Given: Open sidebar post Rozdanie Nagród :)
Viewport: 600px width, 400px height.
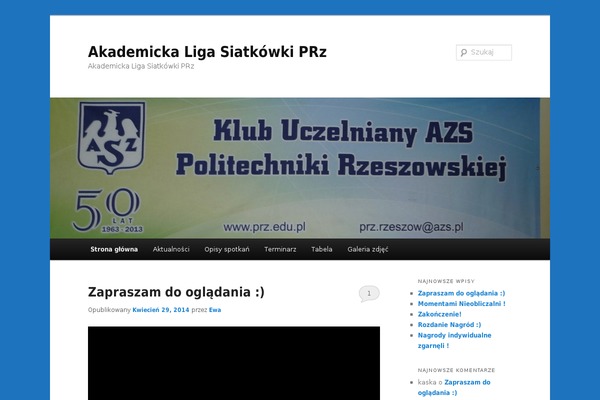Looking at the screenshot, I should pyautogui.click(x=449, y=325).
